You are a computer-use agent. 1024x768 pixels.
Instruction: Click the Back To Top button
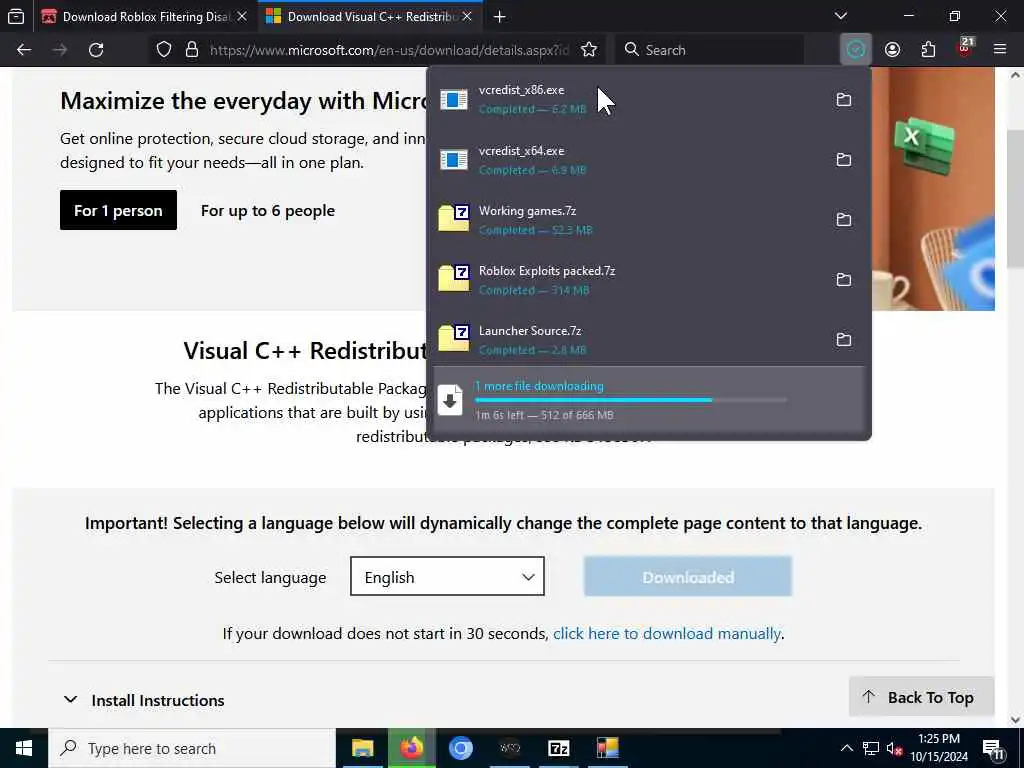coord(921,697)
